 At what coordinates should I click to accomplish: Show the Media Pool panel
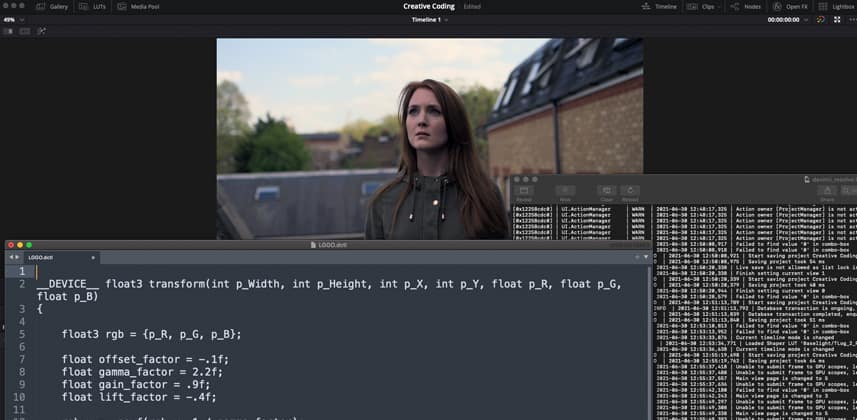pos(138,7)
